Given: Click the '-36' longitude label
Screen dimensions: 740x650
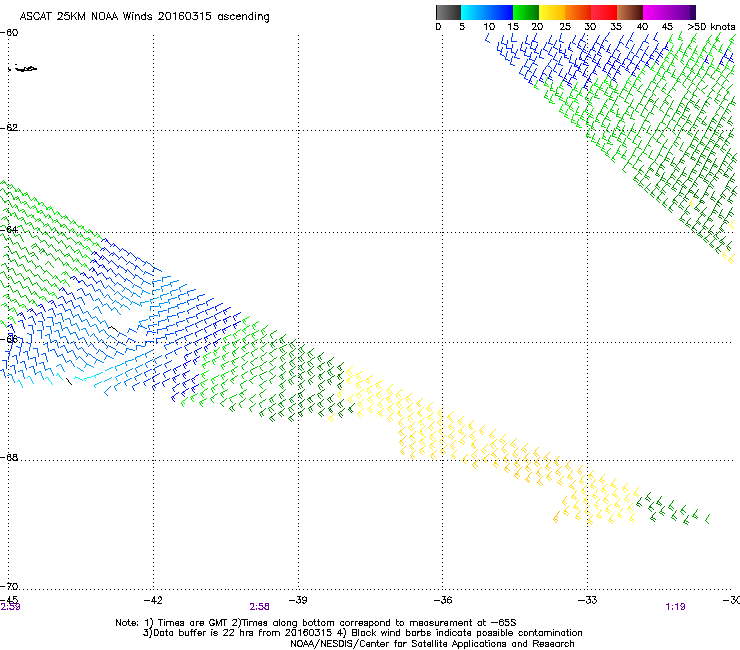Looking at the screenshot, I should coord(443,600).
